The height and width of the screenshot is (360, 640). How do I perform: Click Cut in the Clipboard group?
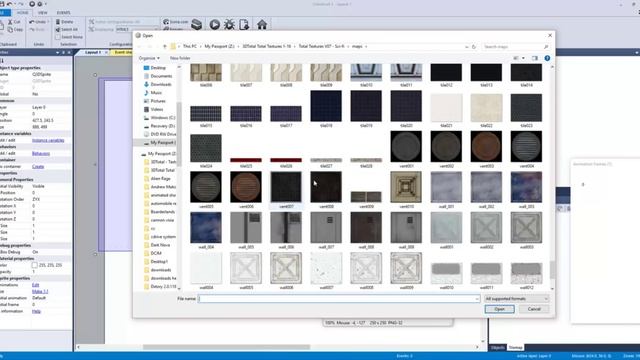click(14, 22)
